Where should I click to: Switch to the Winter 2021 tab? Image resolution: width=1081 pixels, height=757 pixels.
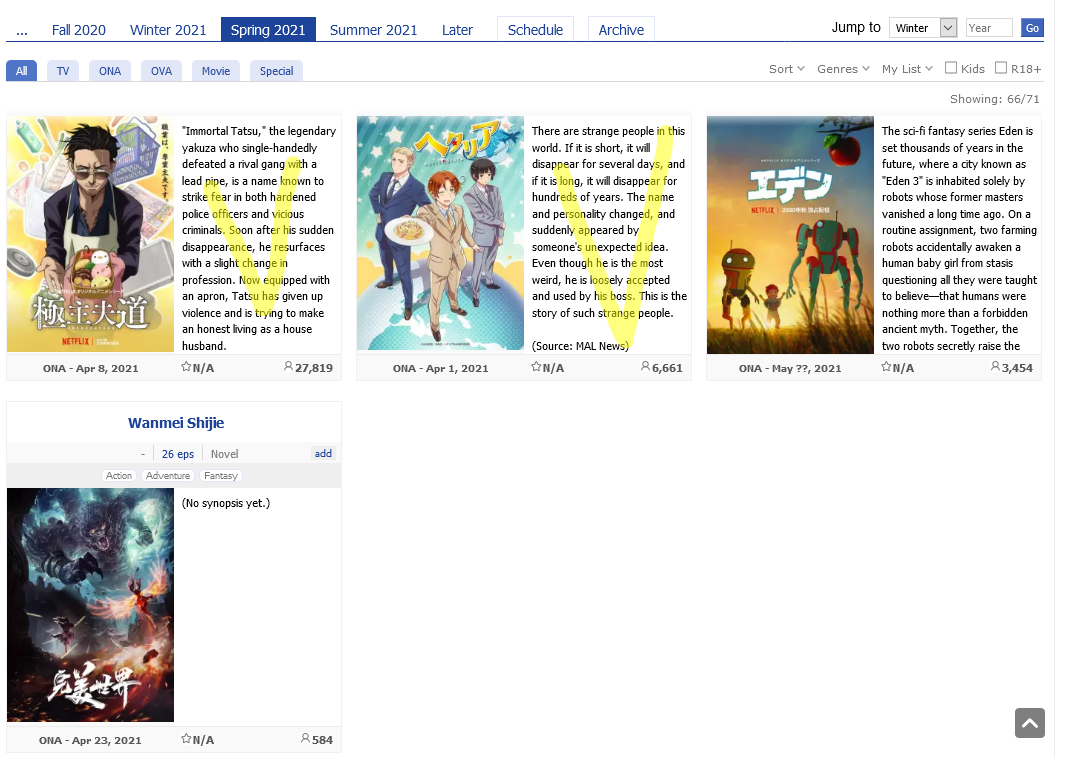(168, 30)
